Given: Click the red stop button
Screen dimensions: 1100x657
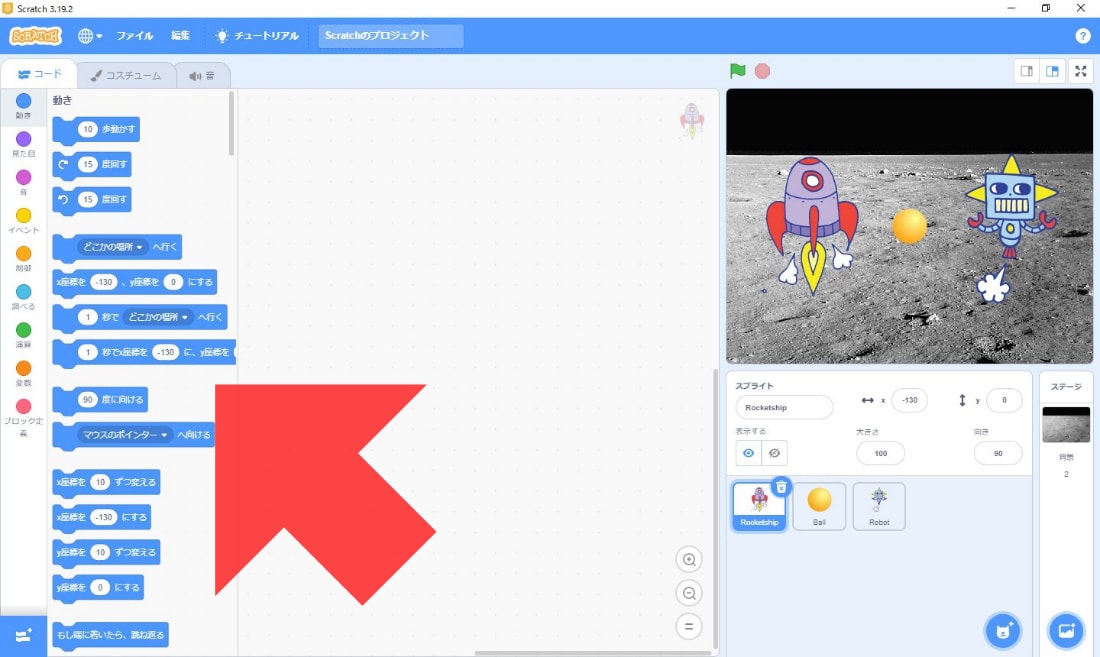Looking at the screenshot, I should (762, 71).
